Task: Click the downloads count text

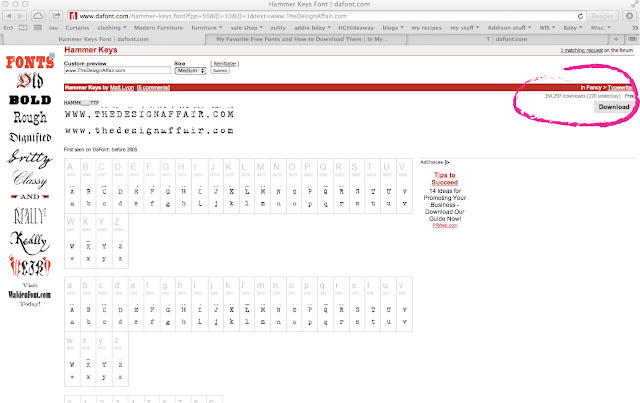Action: click(x=582, y=96)
